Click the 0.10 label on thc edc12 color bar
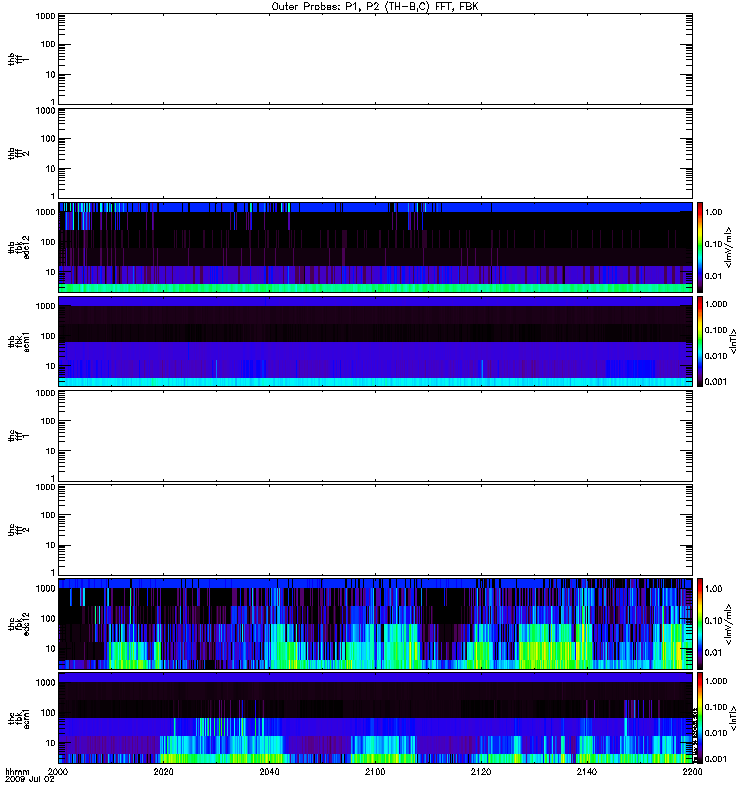The width and height of the screenshot is (750, 800). pyautogui.click(x=713, y=621)
